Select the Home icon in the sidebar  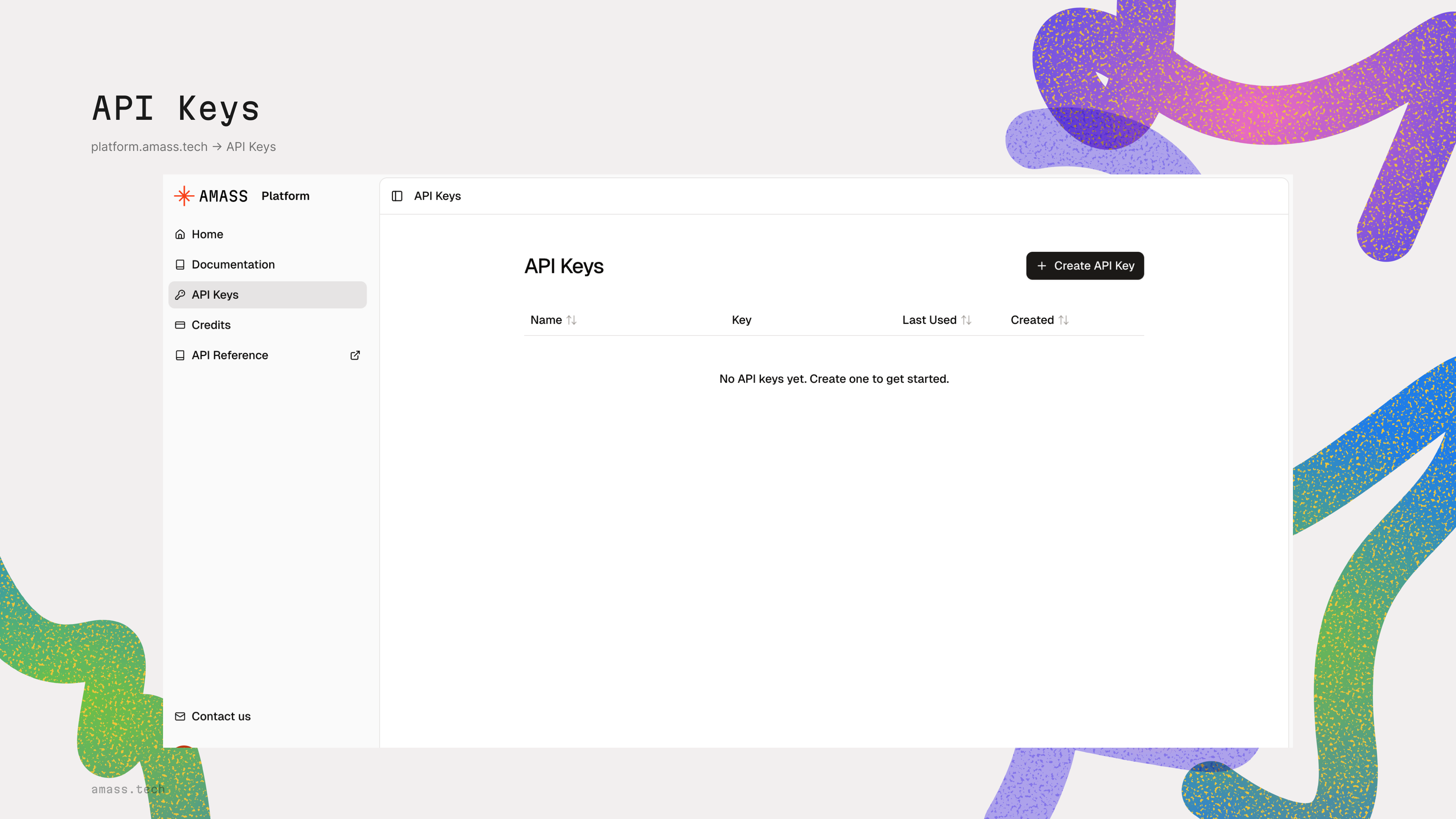pos(180,234)
